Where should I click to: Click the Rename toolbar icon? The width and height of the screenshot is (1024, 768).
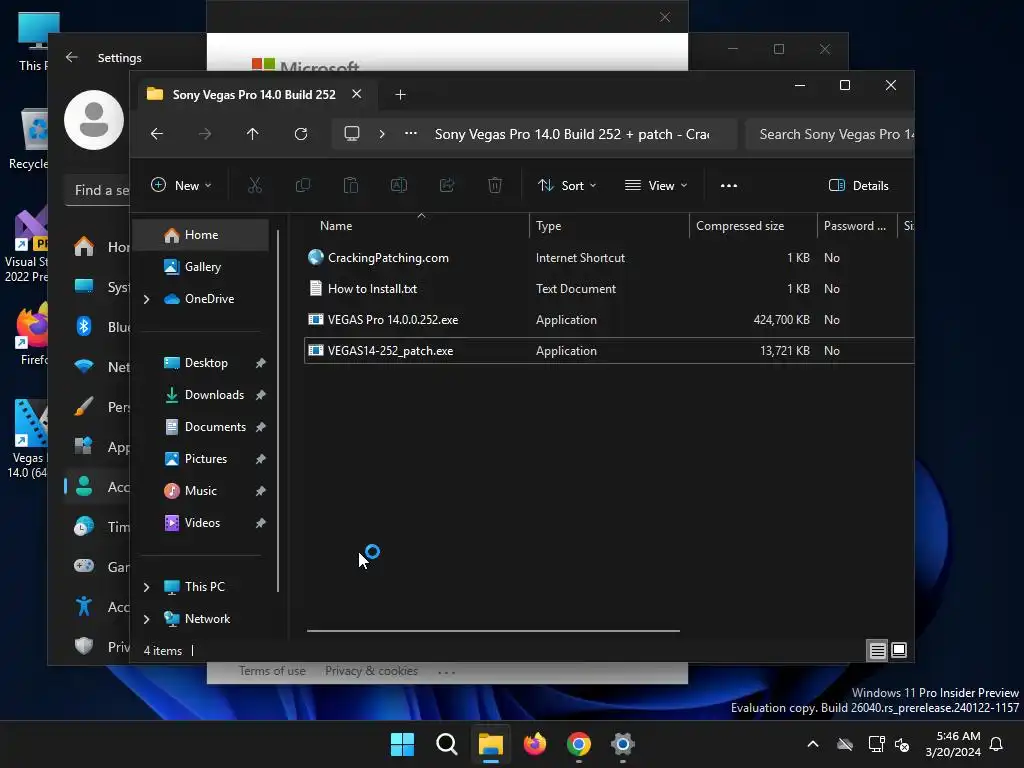click(x=399, y=185)
